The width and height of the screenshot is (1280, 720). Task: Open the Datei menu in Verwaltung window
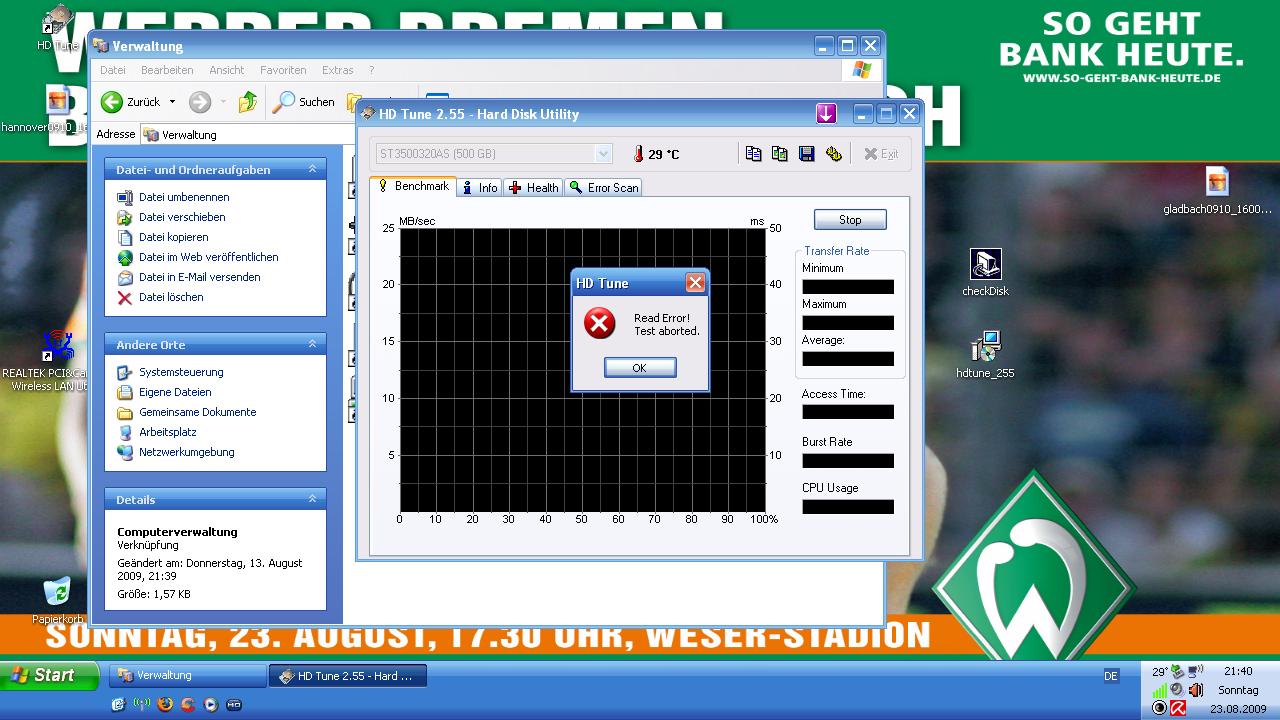(113, 70)
